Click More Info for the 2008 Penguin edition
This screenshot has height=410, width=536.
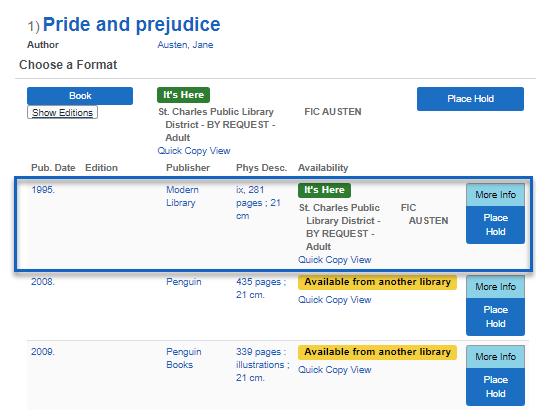(x=495, y=287)
